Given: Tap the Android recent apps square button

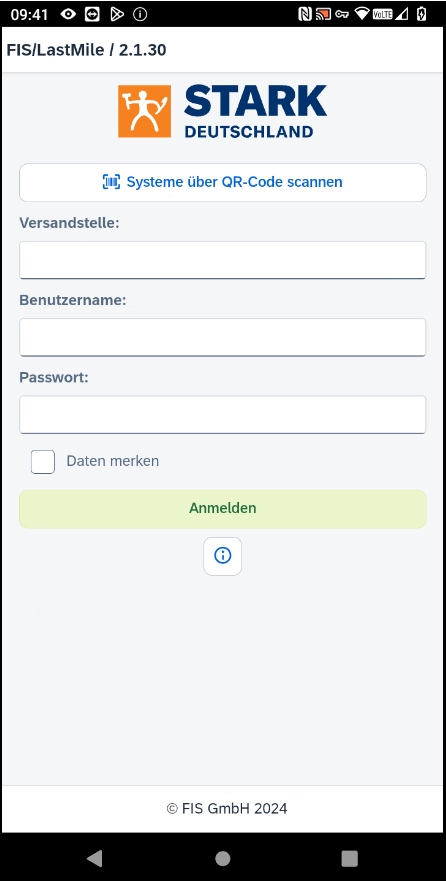Looking at the screenshot, I should (x=349, y=858).
